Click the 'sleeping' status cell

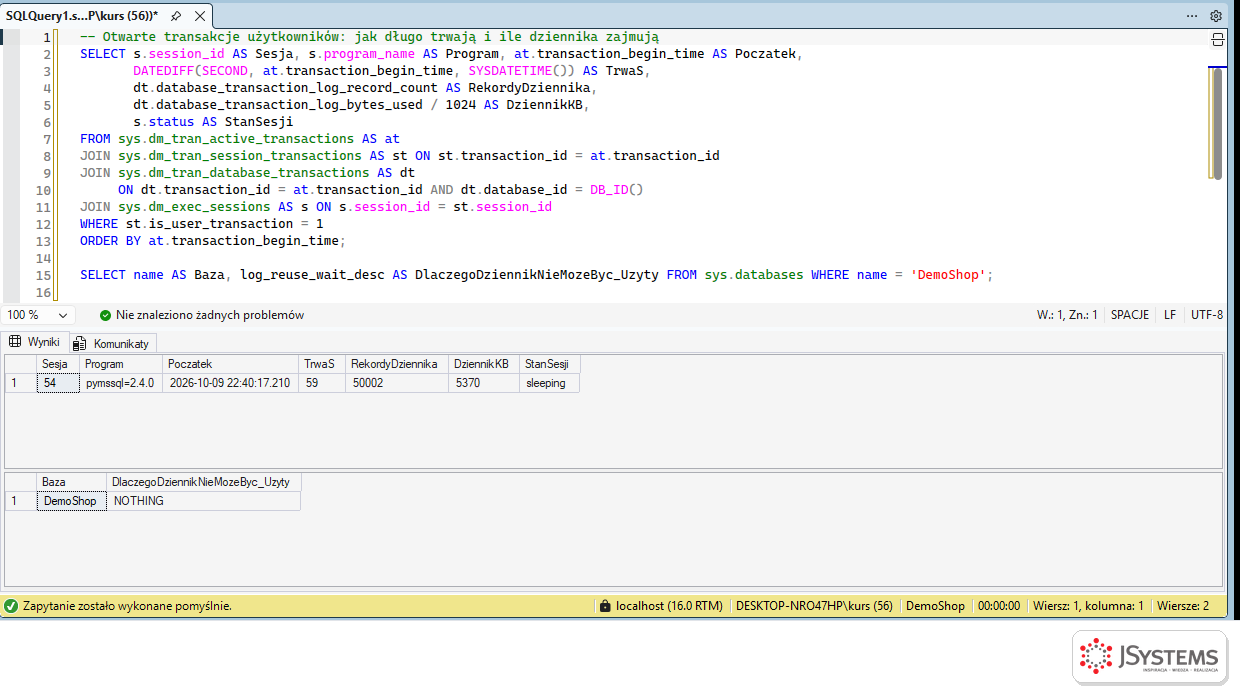pyautogui.click(x=549, y=383)
